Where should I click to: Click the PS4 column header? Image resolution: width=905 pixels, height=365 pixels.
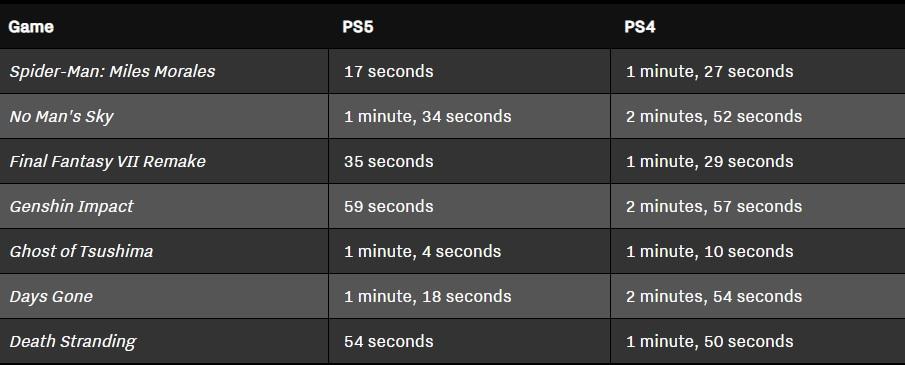tap(640, 27)
